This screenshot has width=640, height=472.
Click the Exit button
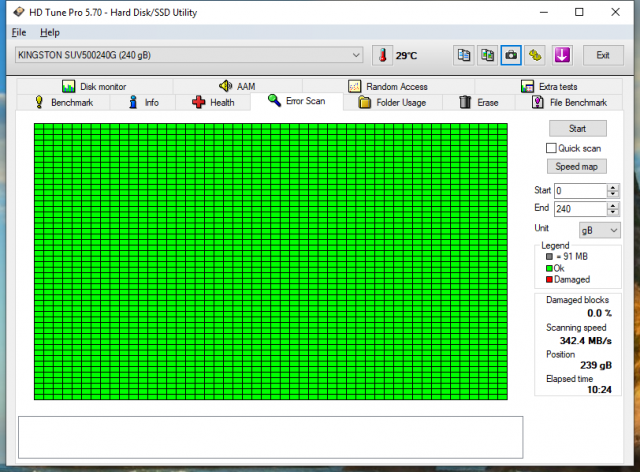coord(603,55)
